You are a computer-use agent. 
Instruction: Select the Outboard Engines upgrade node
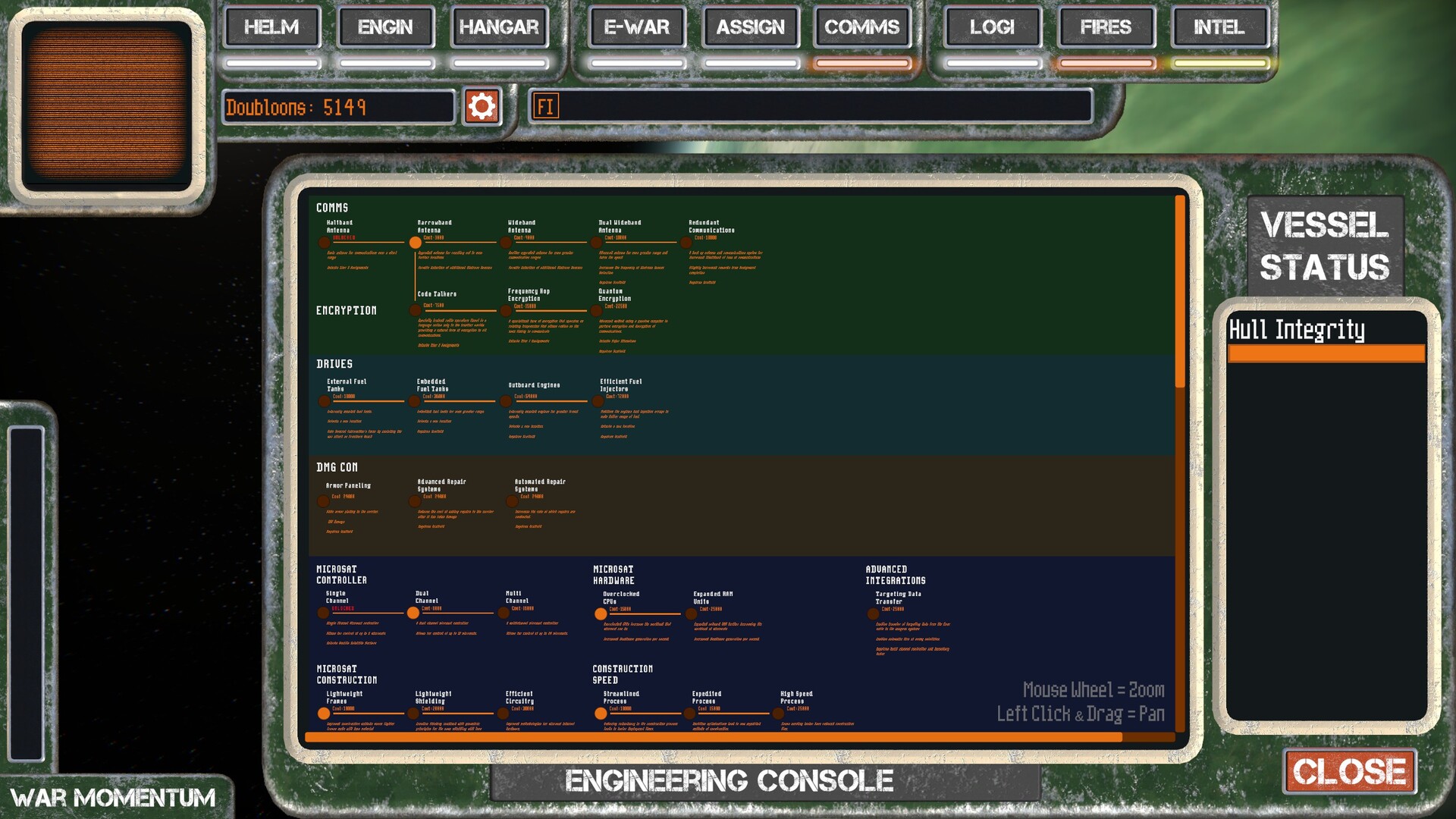(506, 401)
